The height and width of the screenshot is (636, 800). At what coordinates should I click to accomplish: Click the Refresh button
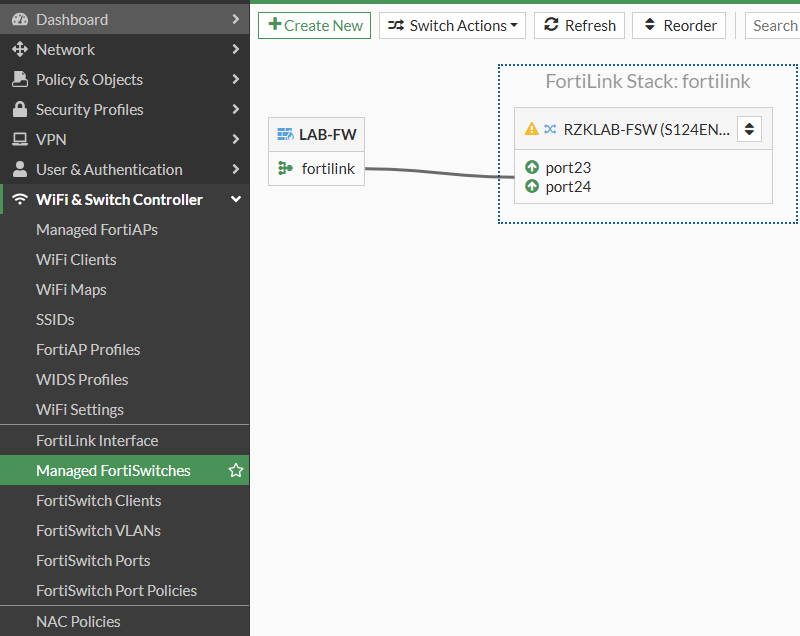(579, 26)
